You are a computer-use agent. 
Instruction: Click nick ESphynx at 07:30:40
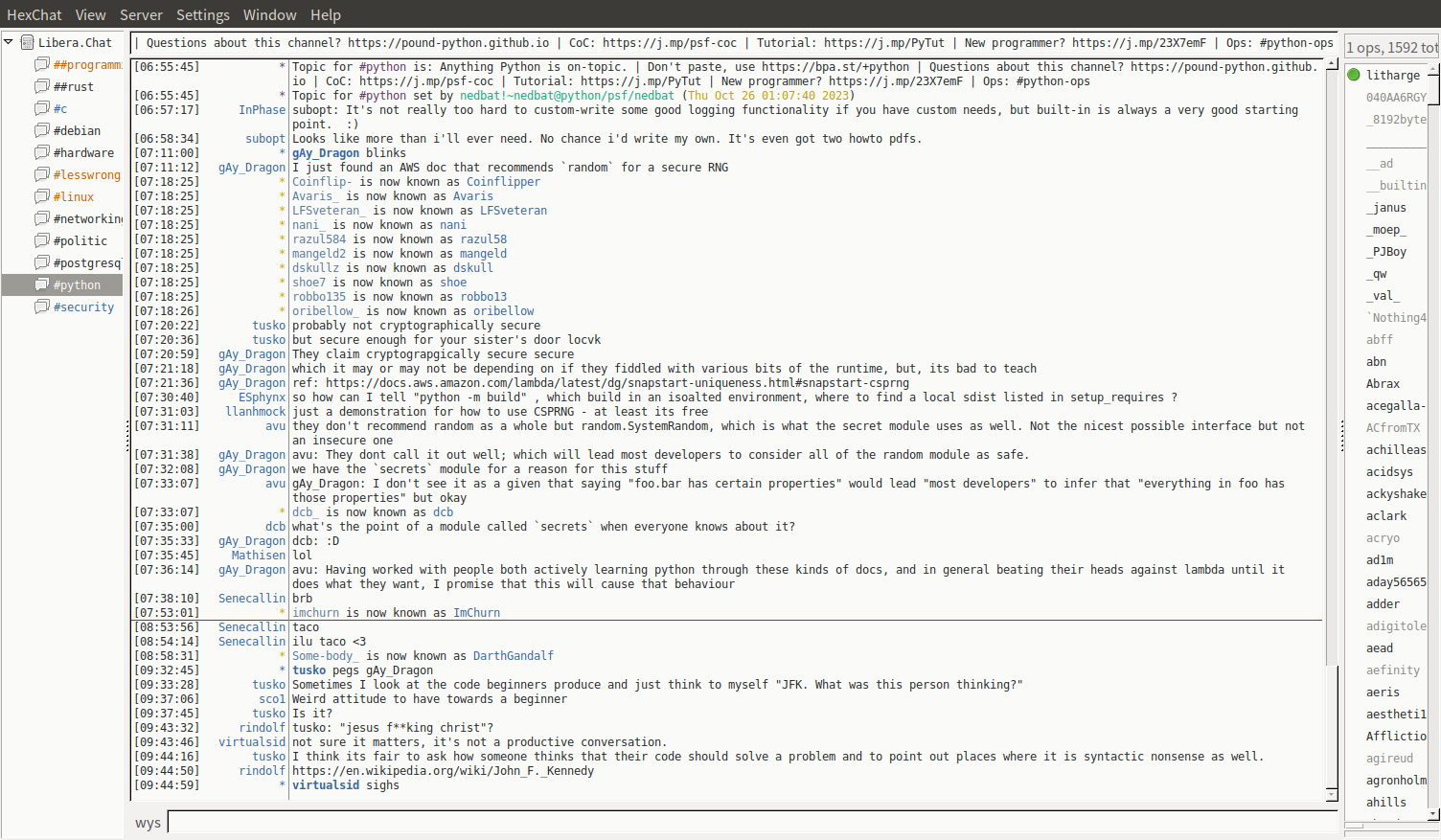click(x=262, y=397)
